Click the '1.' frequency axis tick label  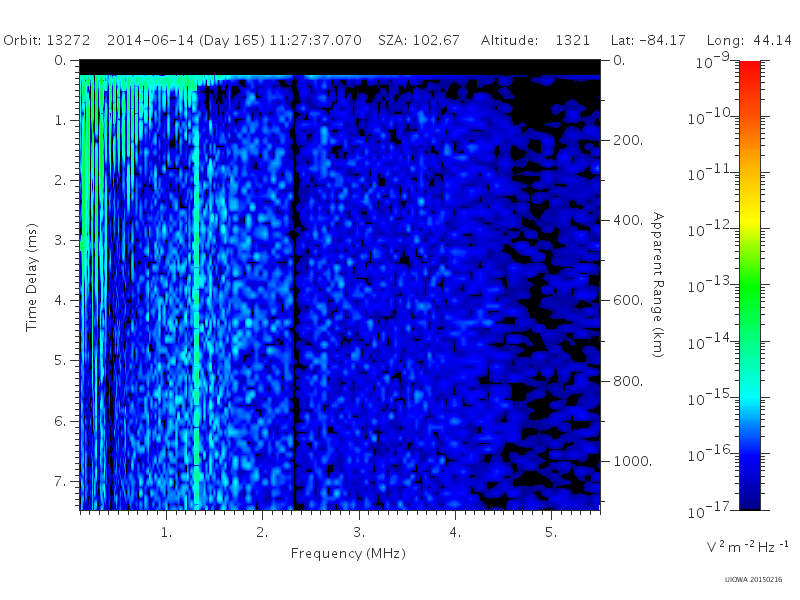(x=166, y=533)
